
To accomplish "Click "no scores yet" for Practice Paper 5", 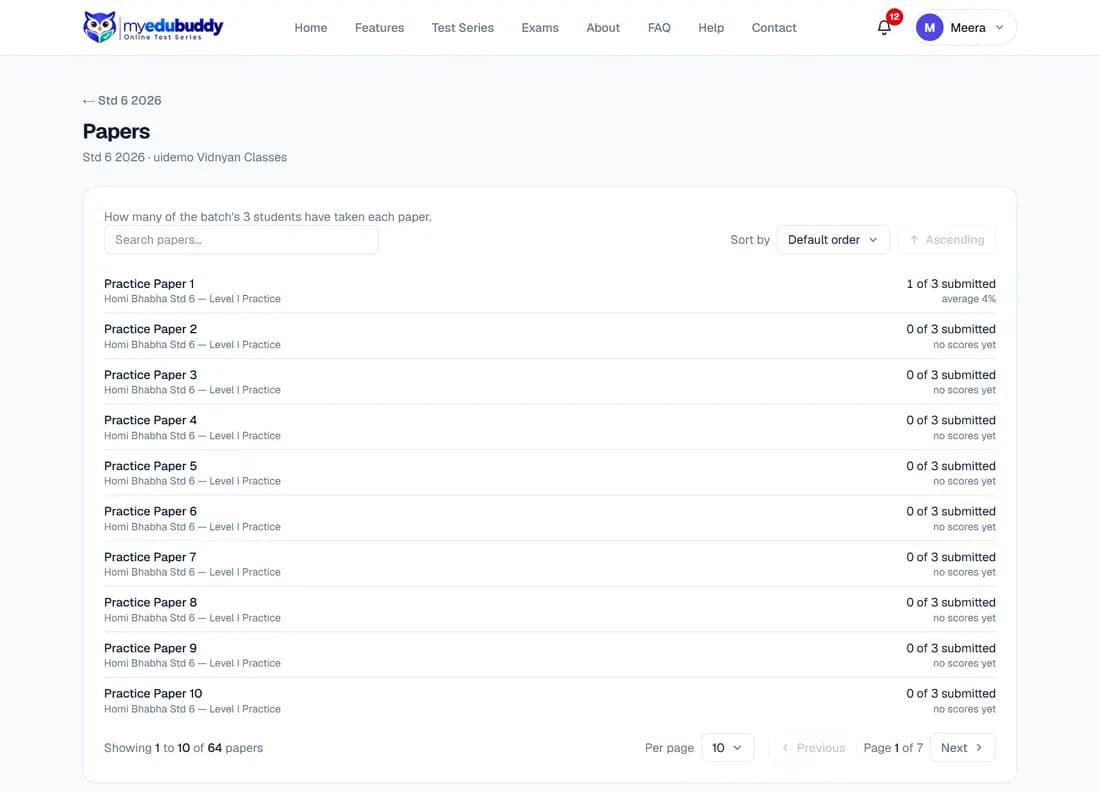I will point(965,481).
